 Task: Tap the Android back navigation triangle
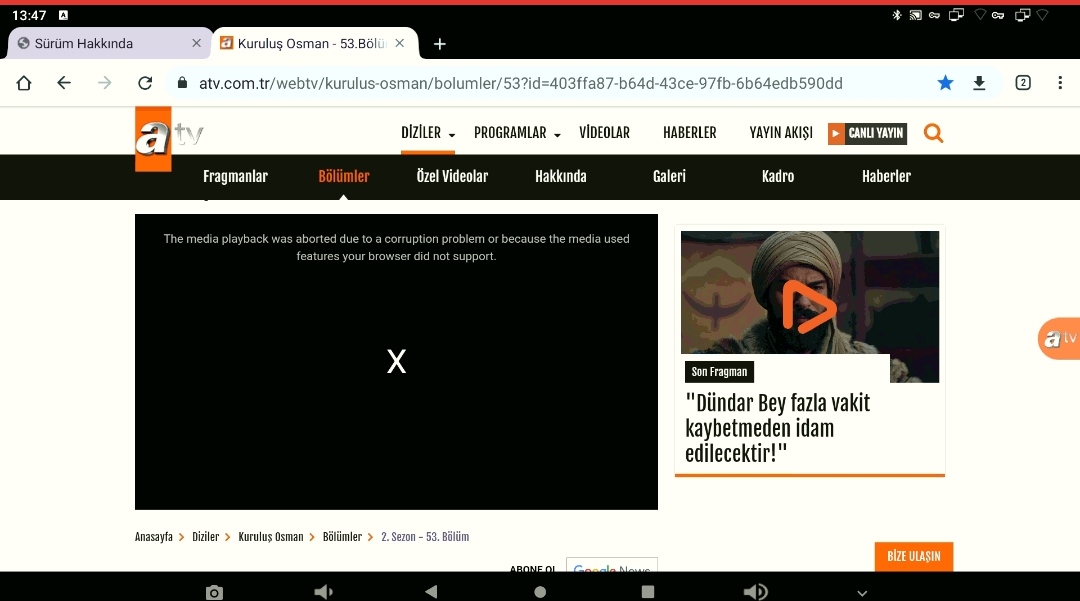(x=431, y=591)
